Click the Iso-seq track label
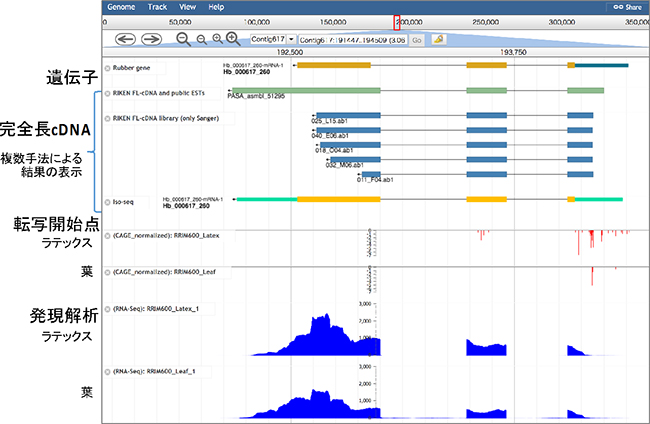Image resolution: width=650 pixels, height=424 pixels. click(x=123, y=202)
